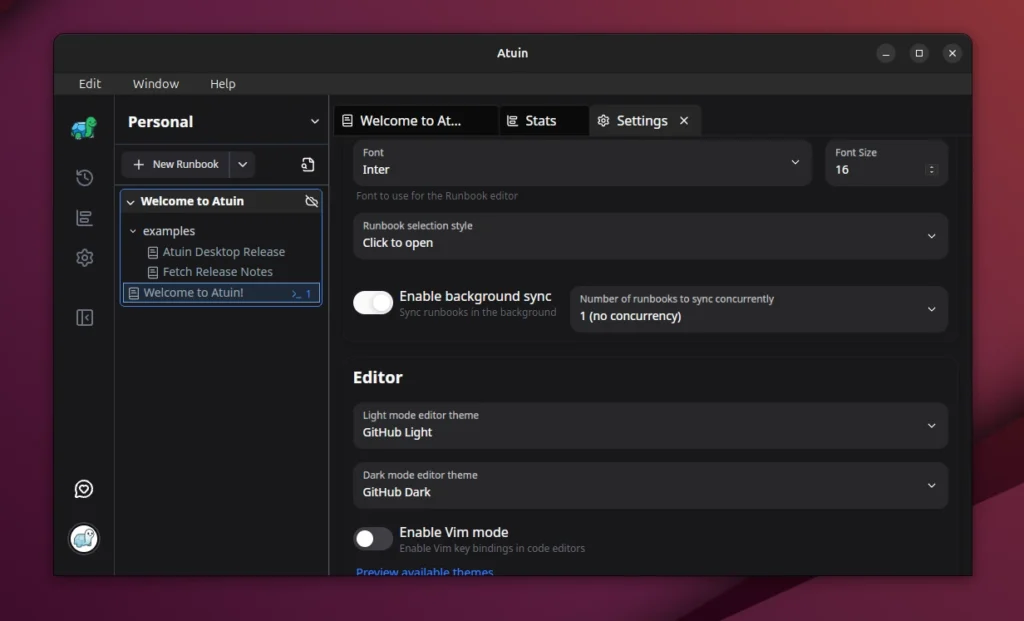Open the Font dropdown showing Inter
1024x621 pixels.
click(x=582, y=162)
